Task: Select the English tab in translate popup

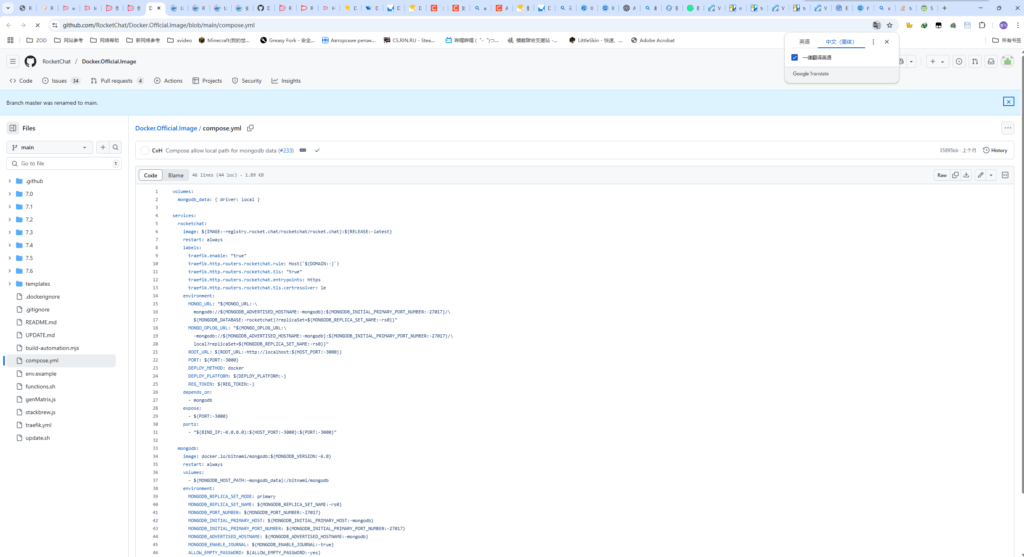Action: (x=805, y=42)
